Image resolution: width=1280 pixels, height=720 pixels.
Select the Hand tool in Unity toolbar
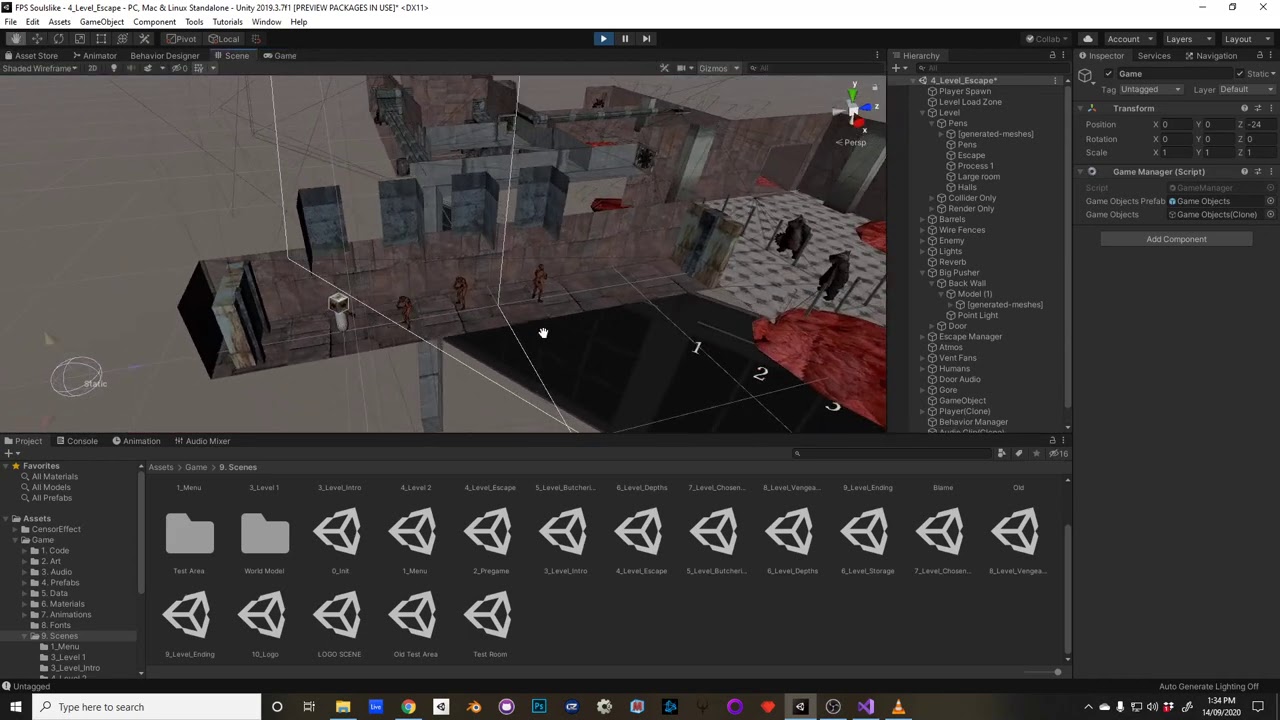15,39
